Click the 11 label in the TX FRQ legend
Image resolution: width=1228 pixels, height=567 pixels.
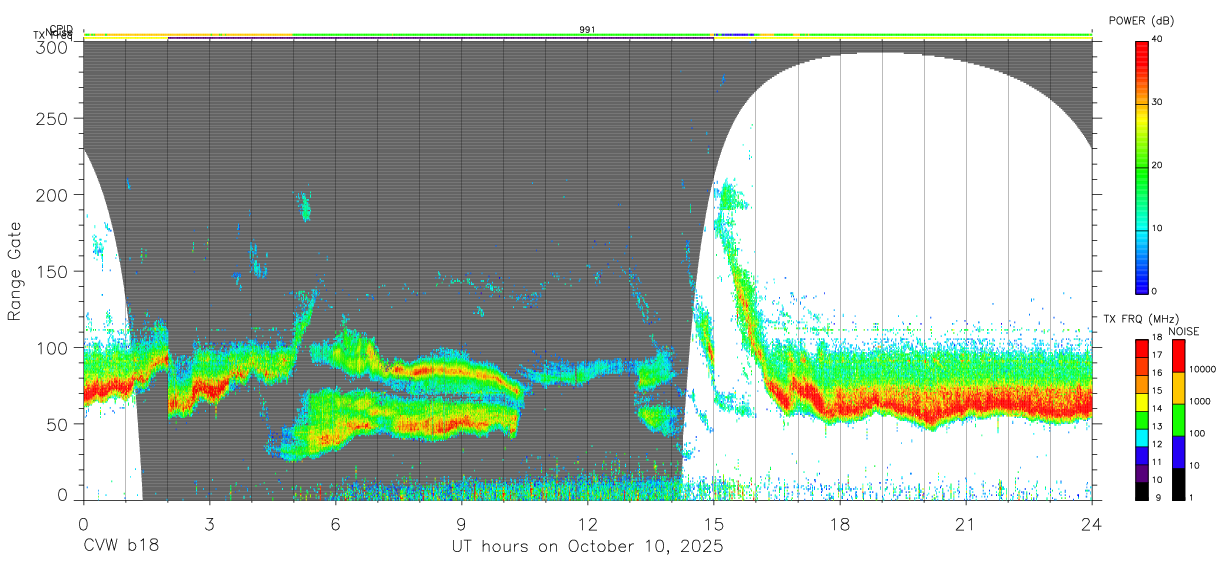(x=1156, y=462)
